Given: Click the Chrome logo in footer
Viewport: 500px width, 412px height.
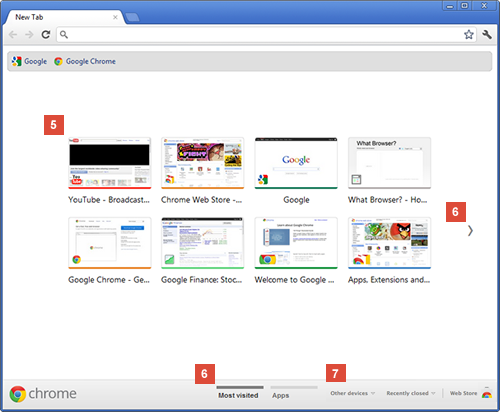Looking at the screenshot, I should [x=43, y=394].
